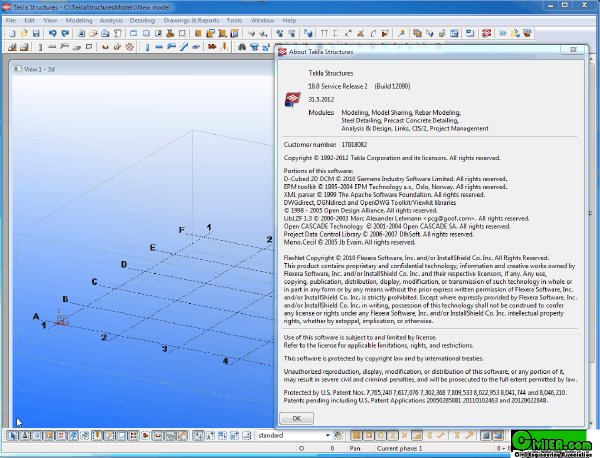The width and height of the screenshot is (600, 458).
Task: Create a steel column with blue column icon
Action: pyautogui.click(x=147, y=47)
